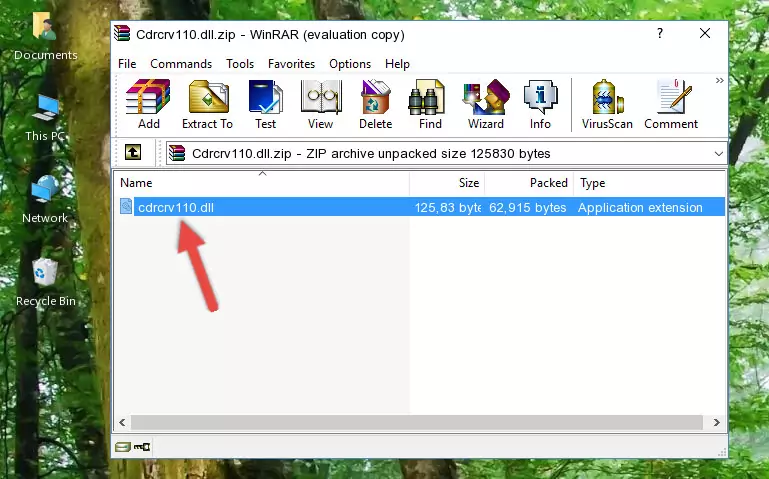Click the WinRAR title bar icon

[122, 33]
